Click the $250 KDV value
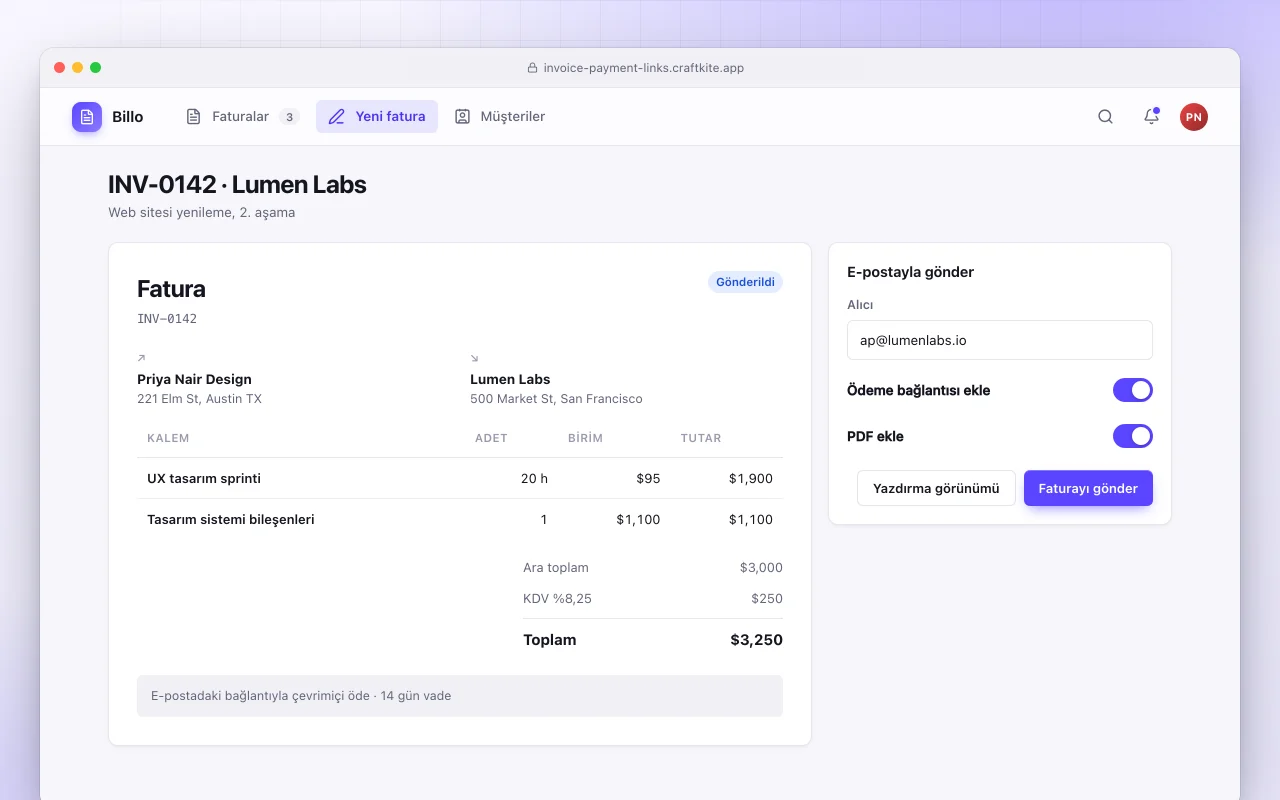Image resolution: width=1280 pixels, height=800 pixels. [767, 598]
